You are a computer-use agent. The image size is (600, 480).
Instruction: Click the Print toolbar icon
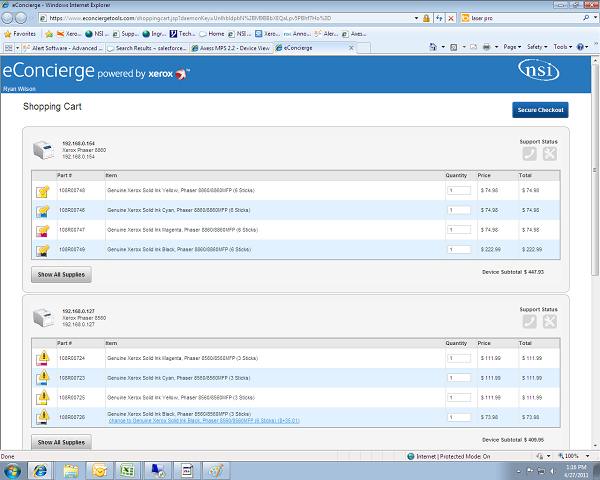click(486, 47)
